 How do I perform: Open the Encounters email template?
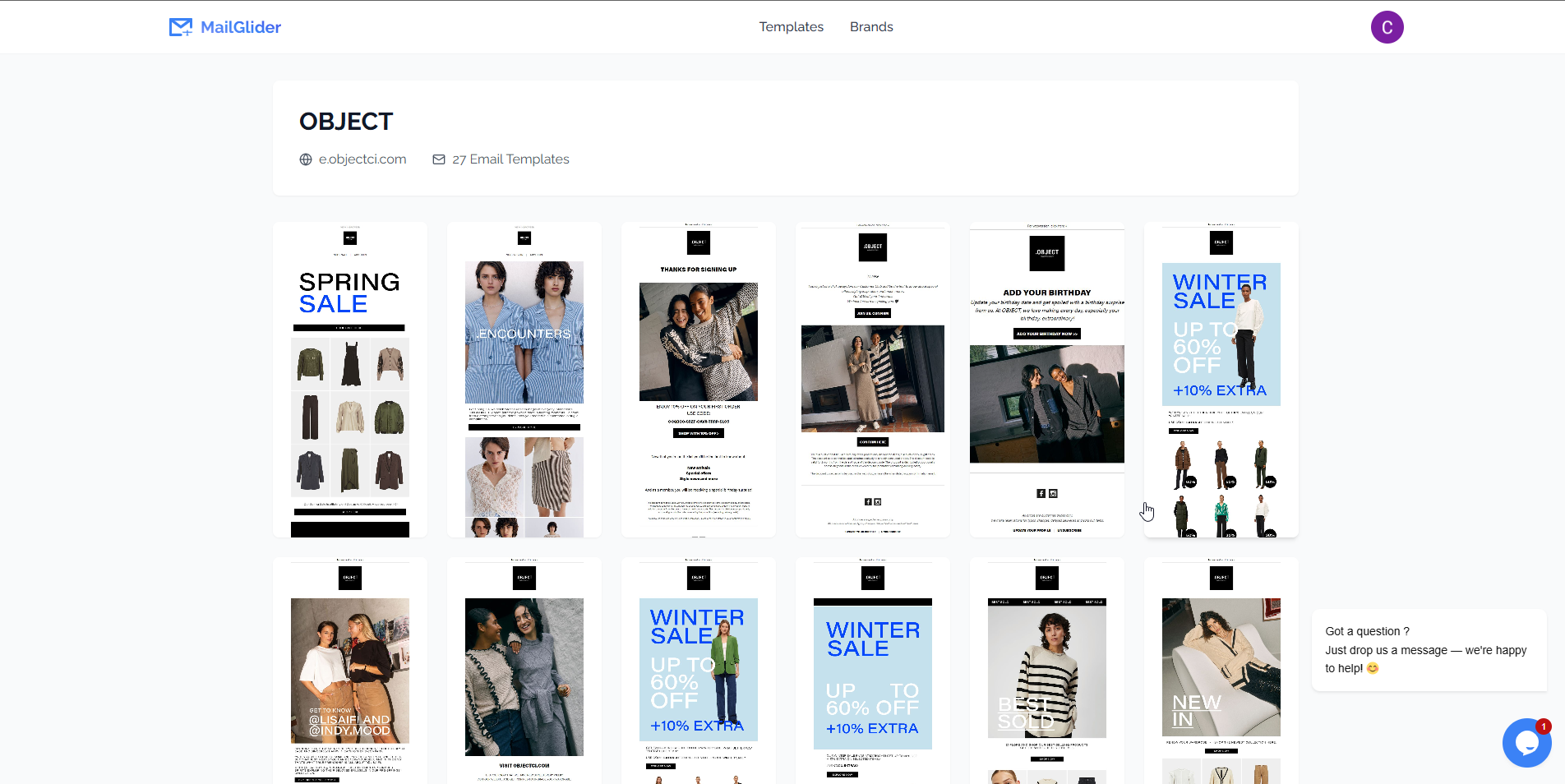[x=524, y=380]
